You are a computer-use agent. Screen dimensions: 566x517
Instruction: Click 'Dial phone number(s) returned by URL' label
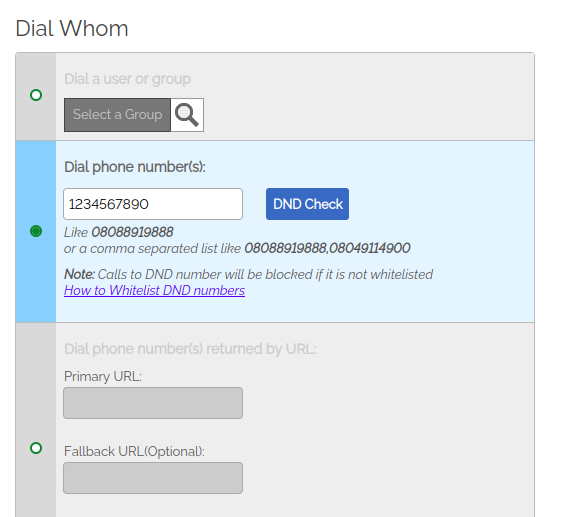tap(190, 349)
